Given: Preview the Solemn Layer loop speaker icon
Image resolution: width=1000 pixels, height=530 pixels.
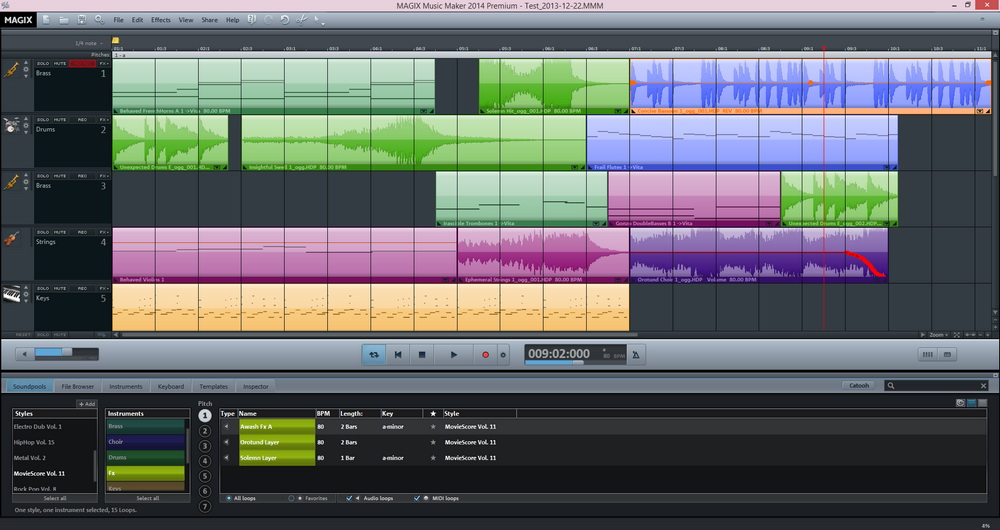Looking at the screenshot, I should (x=226, y=458).
